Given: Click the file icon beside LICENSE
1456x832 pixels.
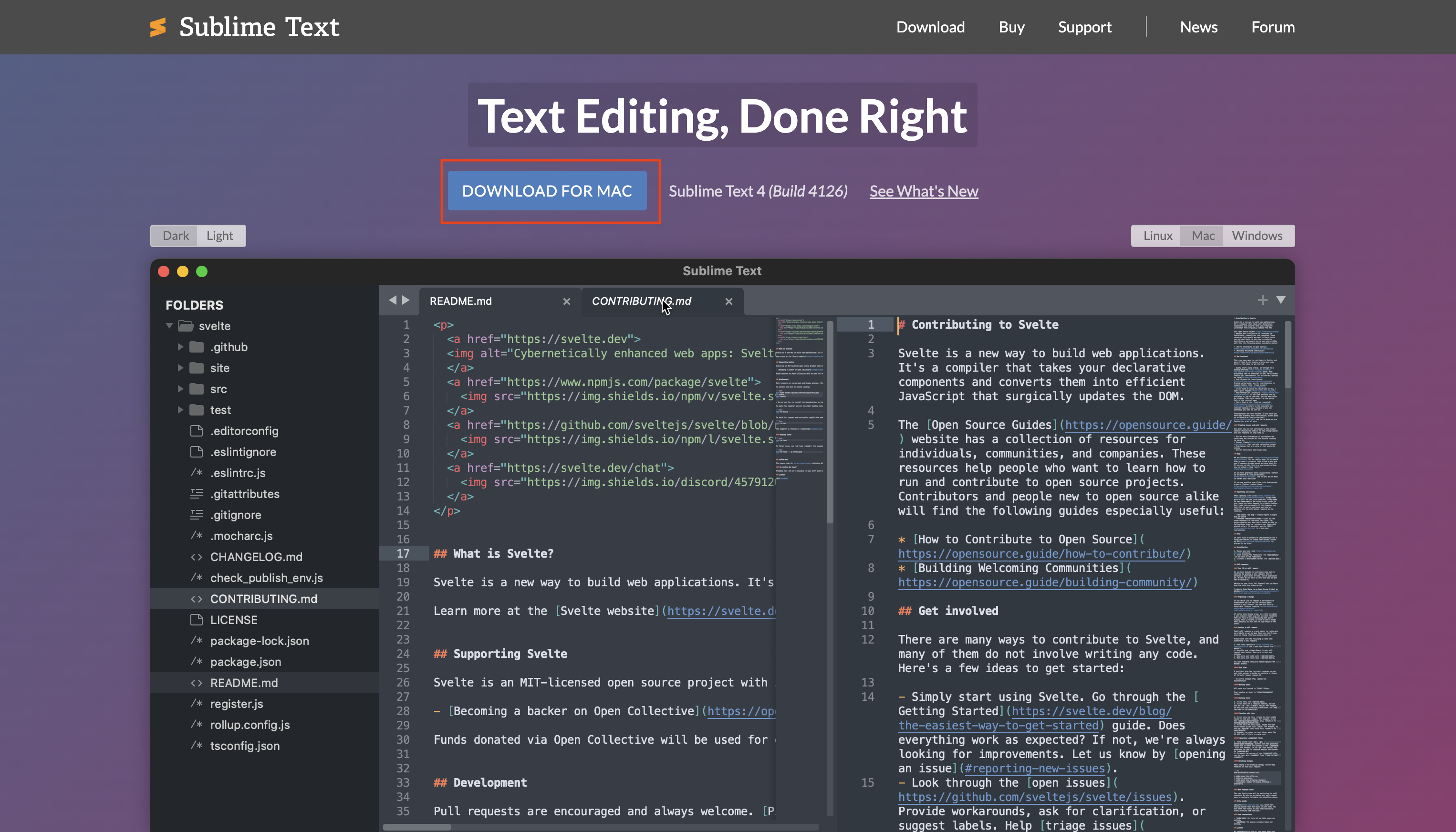Looking at the screenshot, I should pos(197,619).
